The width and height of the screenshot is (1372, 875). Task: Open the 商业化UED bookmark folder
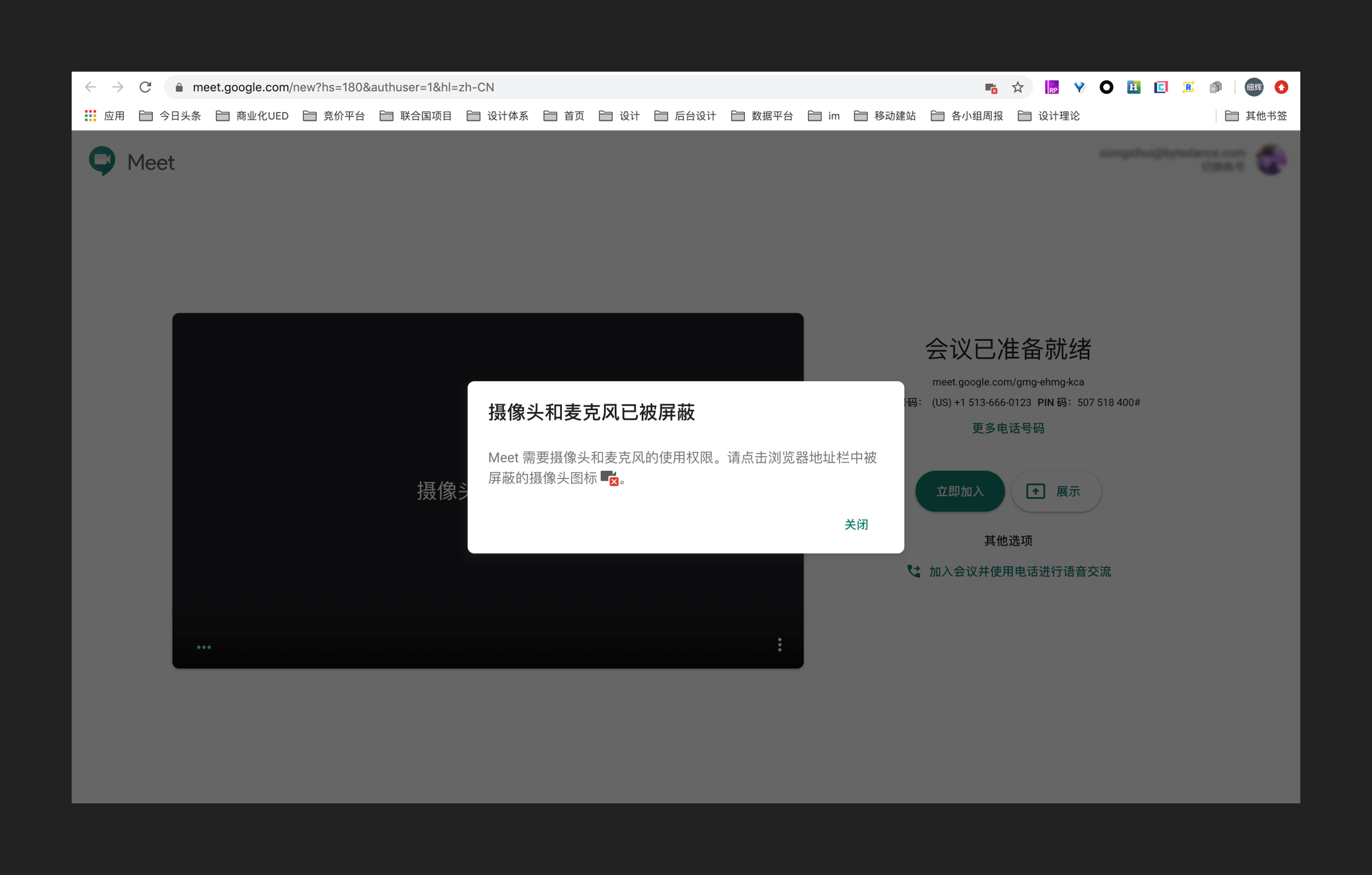pos(252,116)
